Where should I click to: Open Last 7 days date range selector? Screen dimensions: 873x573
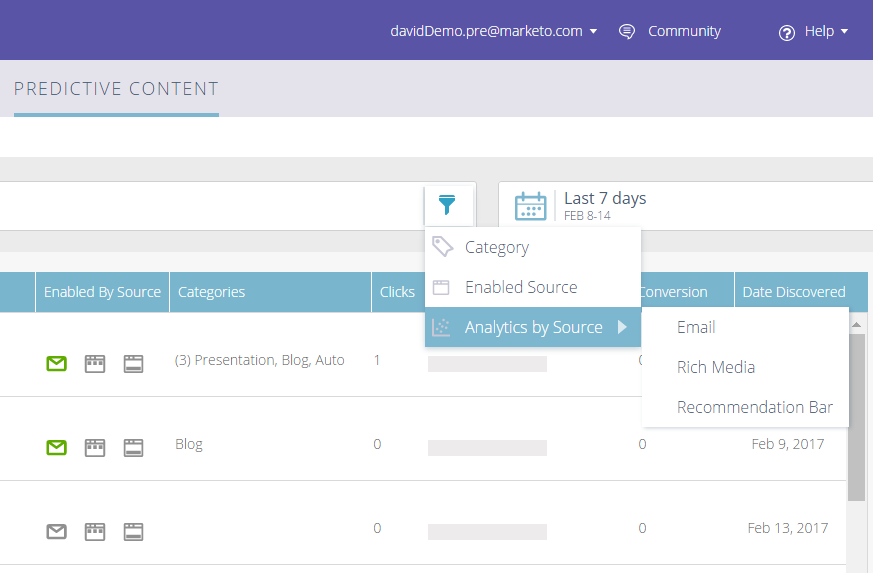605,205
